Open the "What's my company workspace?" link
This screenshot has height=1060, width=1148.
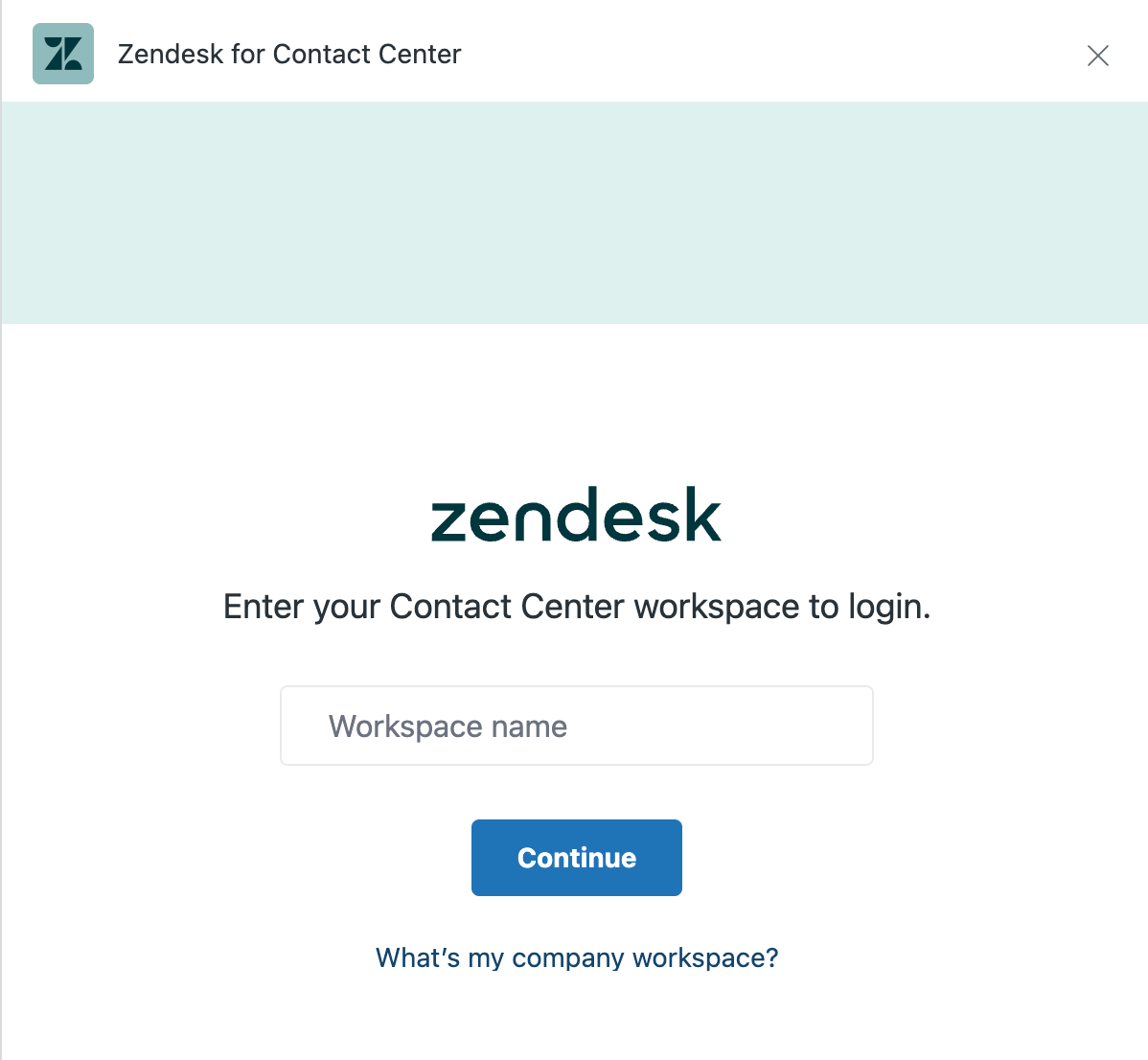coord(577,957)
